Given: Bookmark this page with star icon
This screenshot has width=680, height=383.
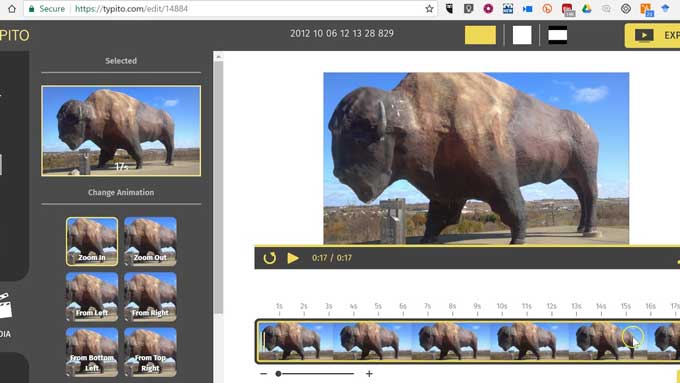Looking at the screenshot, I should point(429,9).
